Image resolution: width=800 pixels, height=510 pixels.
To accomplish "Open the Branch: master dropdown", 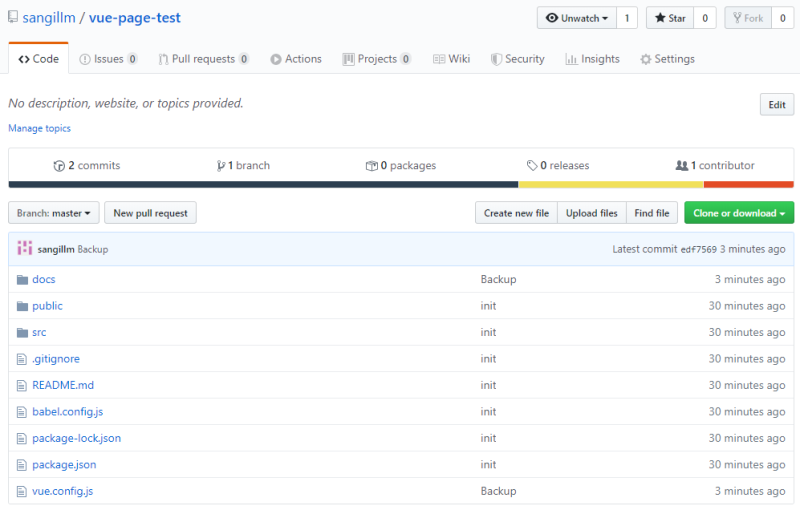I will tap(54, 213).
